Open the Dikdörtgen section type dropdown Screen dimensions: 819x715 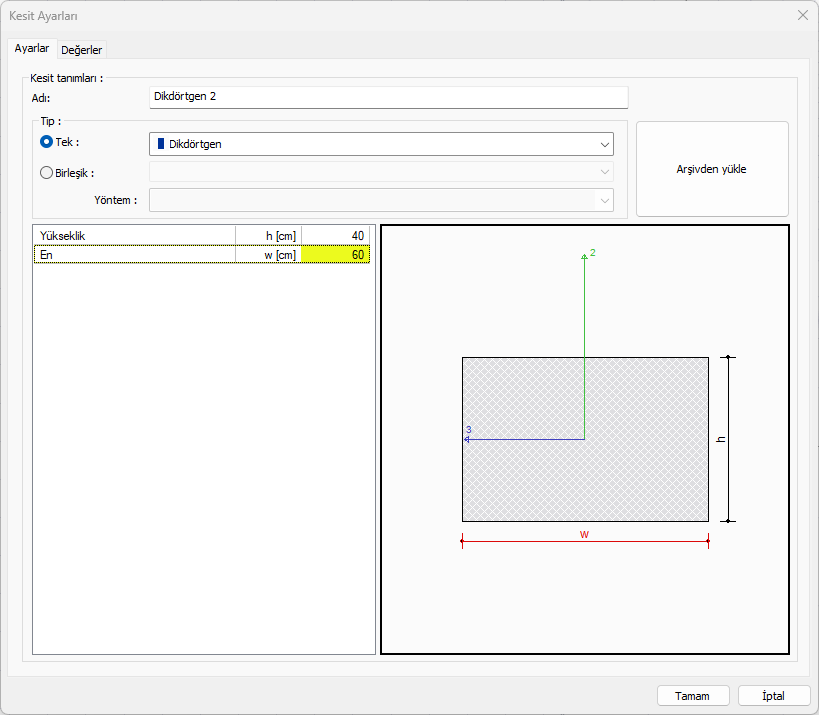[381, 144]
